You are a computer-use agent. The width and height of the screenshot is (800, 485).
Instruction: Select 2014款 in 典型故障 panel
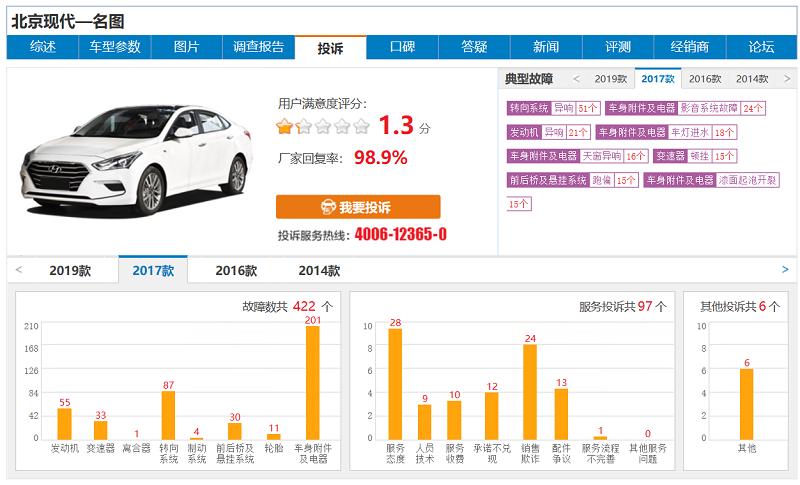click(x=752, y=79)
